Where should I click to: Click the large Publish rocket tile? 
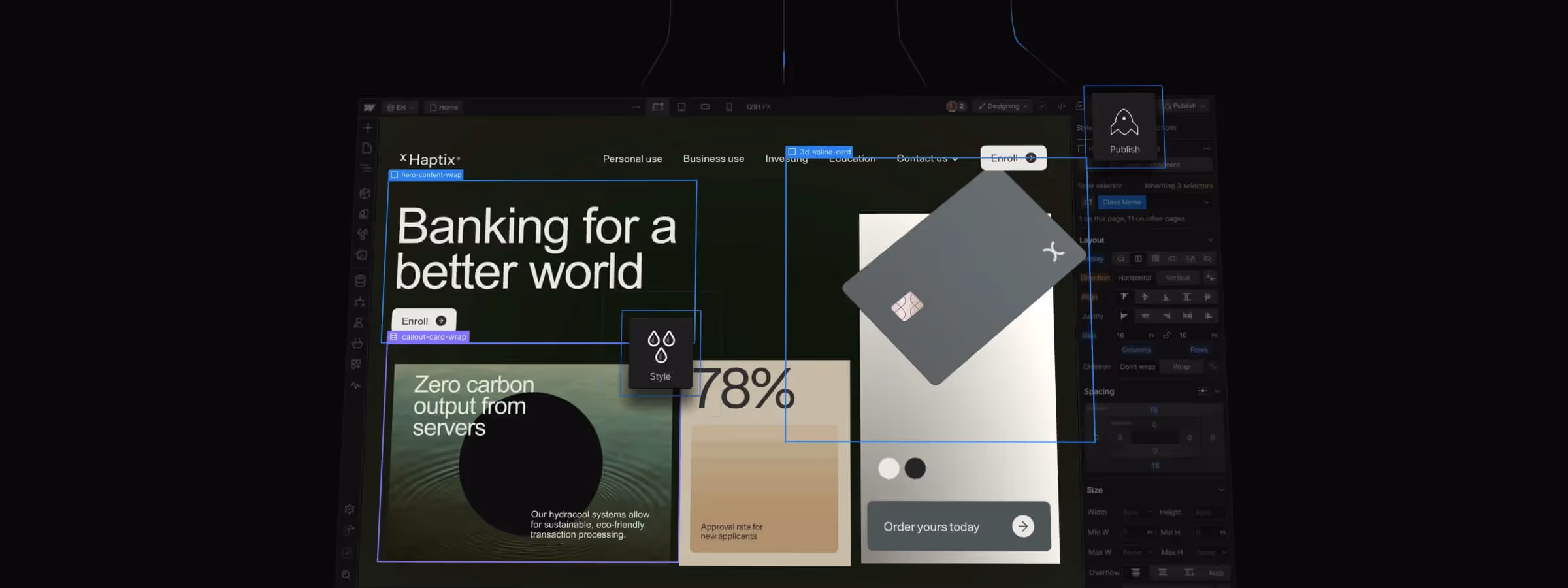[1124, 127]
